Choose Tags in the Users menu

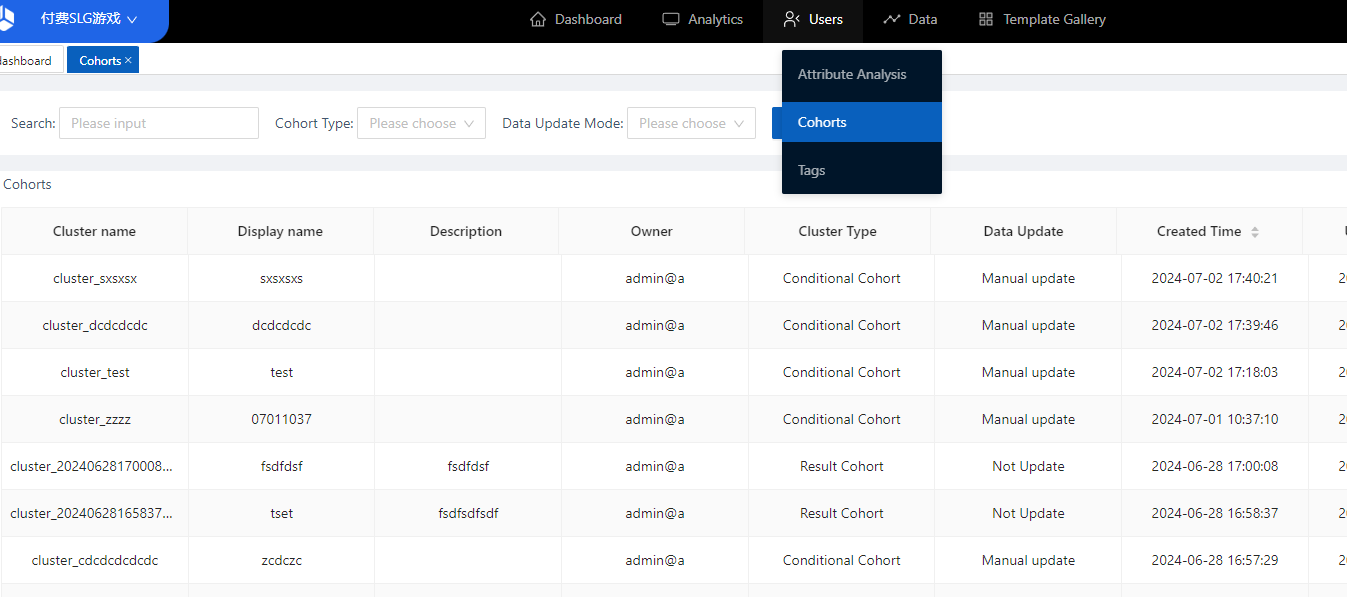pyautogui.click(x=812, y=170)
